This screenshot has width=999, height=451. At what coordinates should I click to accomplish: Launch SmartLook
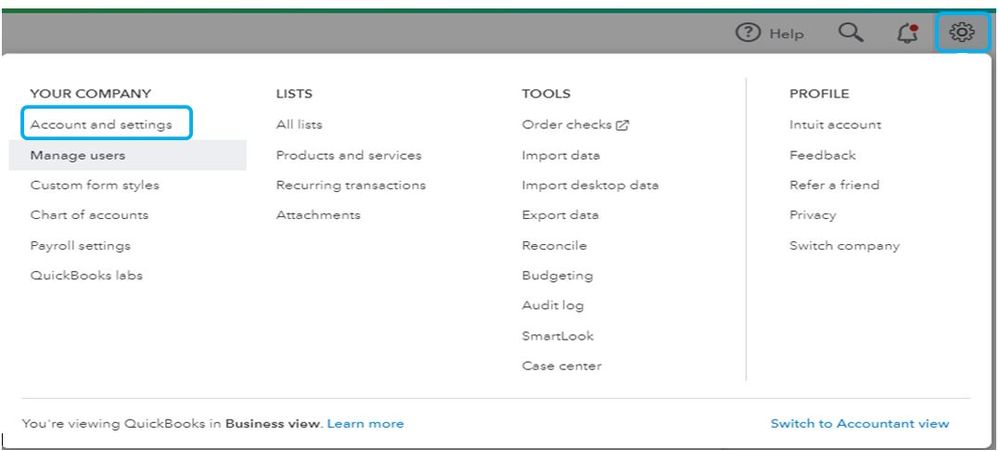coord(557,336)
